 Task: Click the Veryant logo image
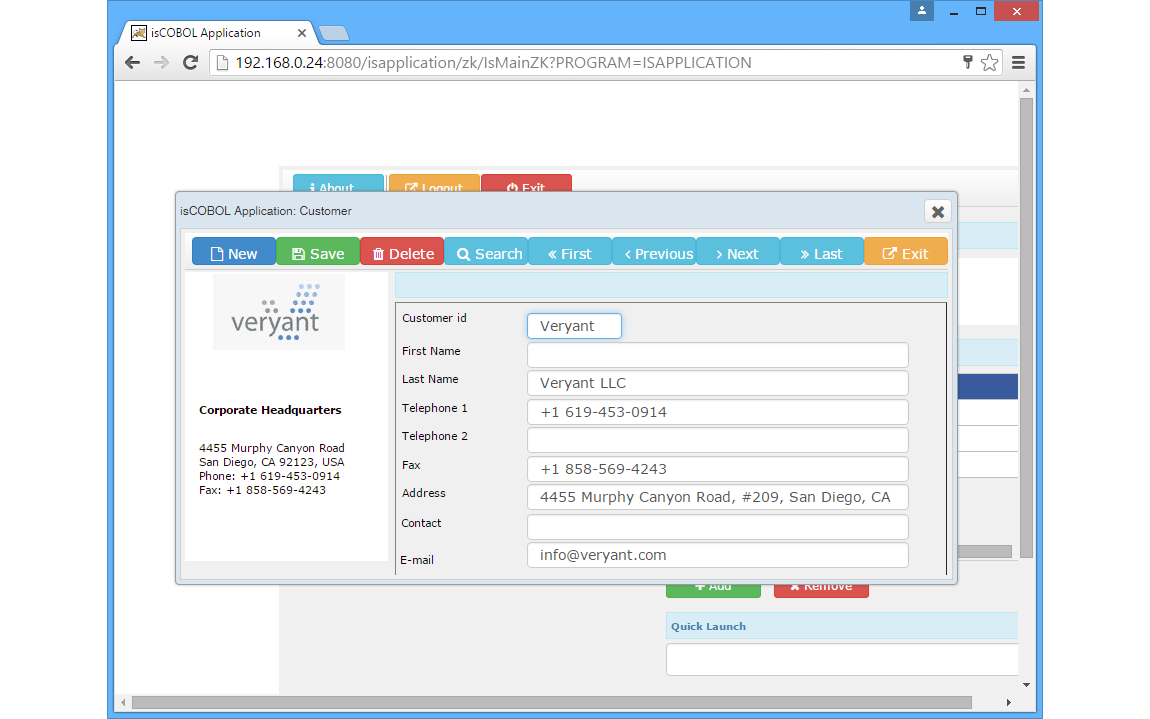pos(279,312)
